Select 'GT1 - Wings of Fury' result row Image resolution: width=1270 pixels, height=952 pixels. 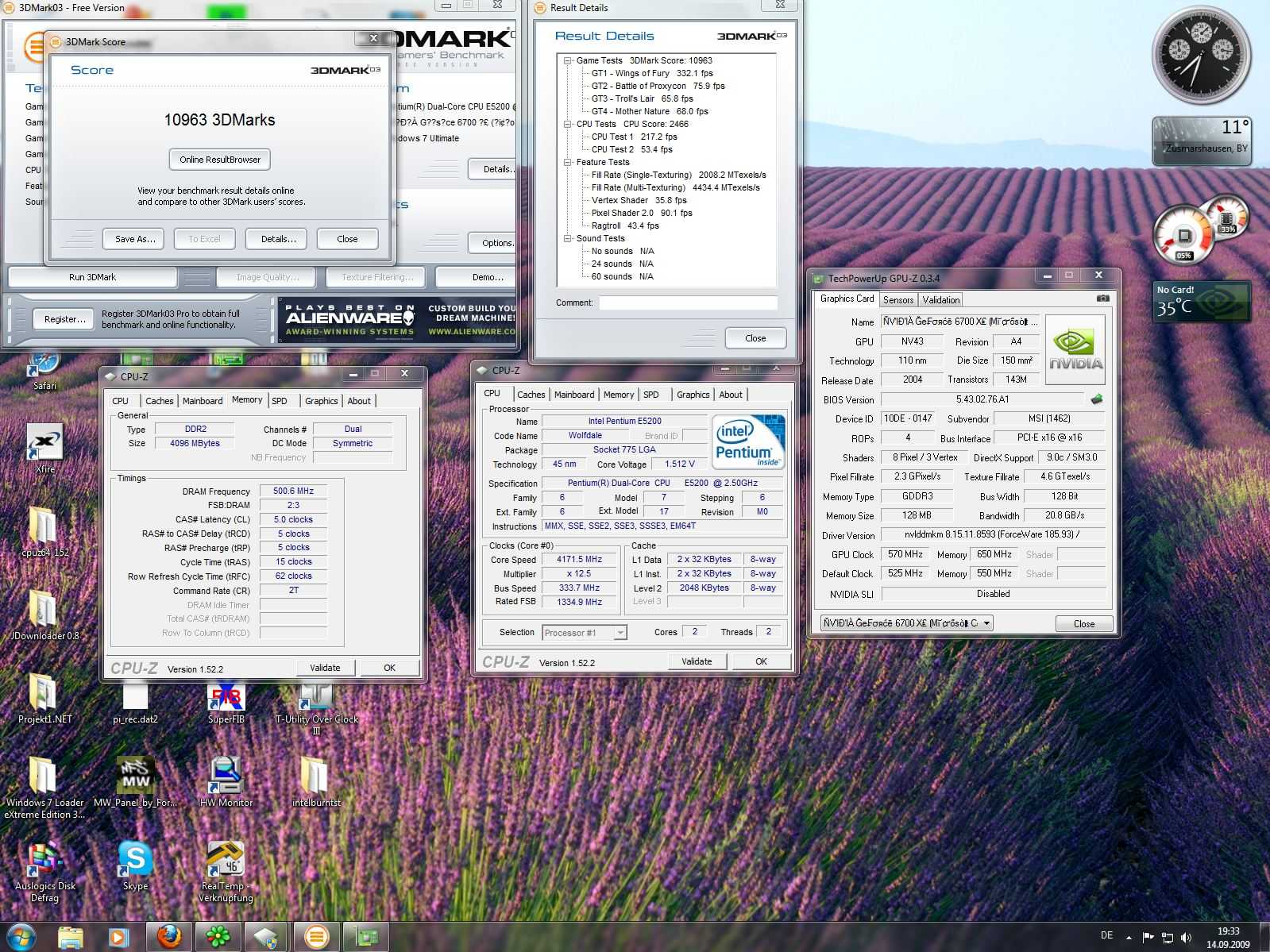coord(652,73)
